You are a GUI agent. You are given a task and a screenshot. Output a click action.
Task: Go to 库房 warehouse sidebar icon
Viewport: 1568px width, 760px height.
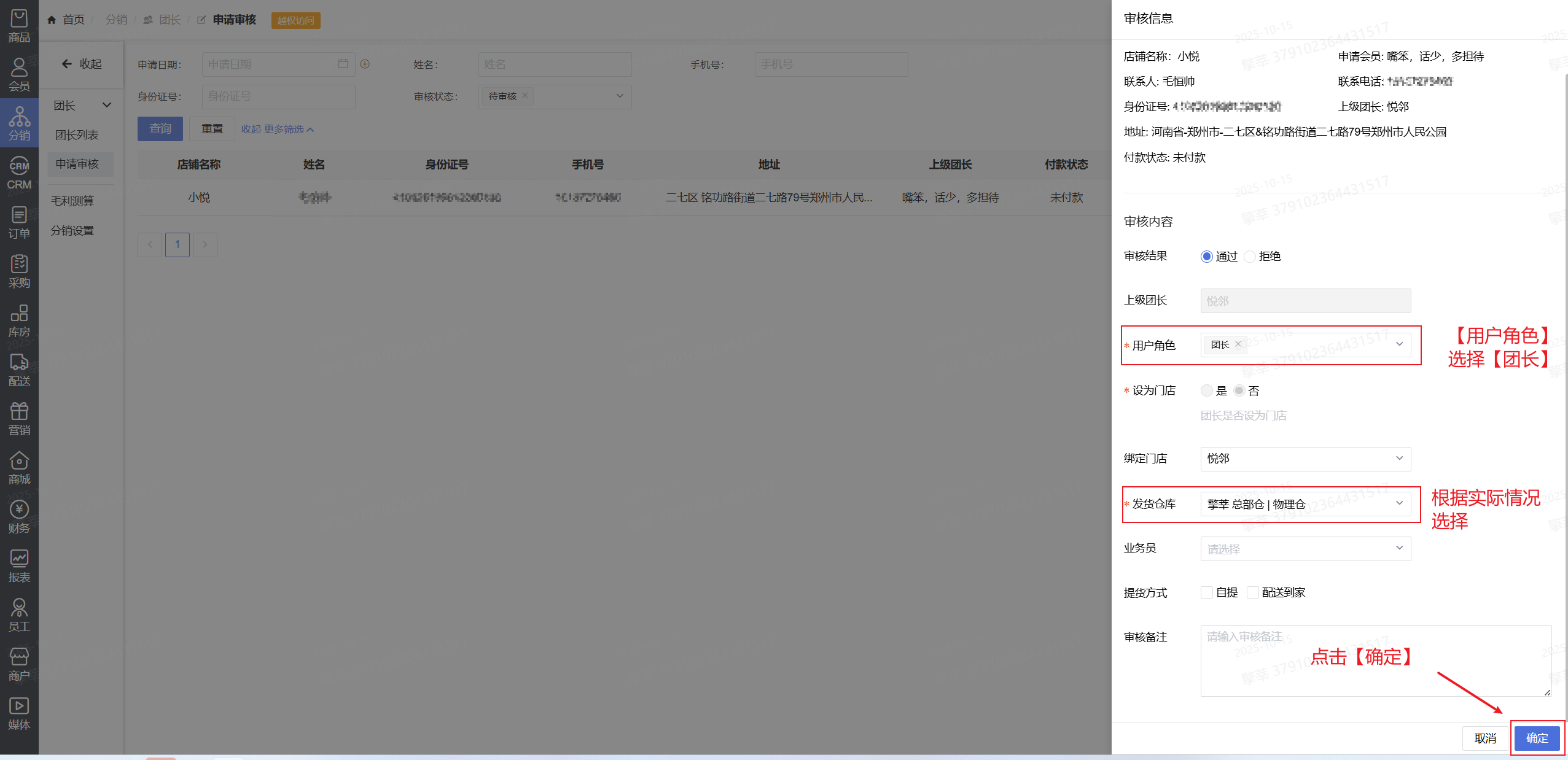19,320
